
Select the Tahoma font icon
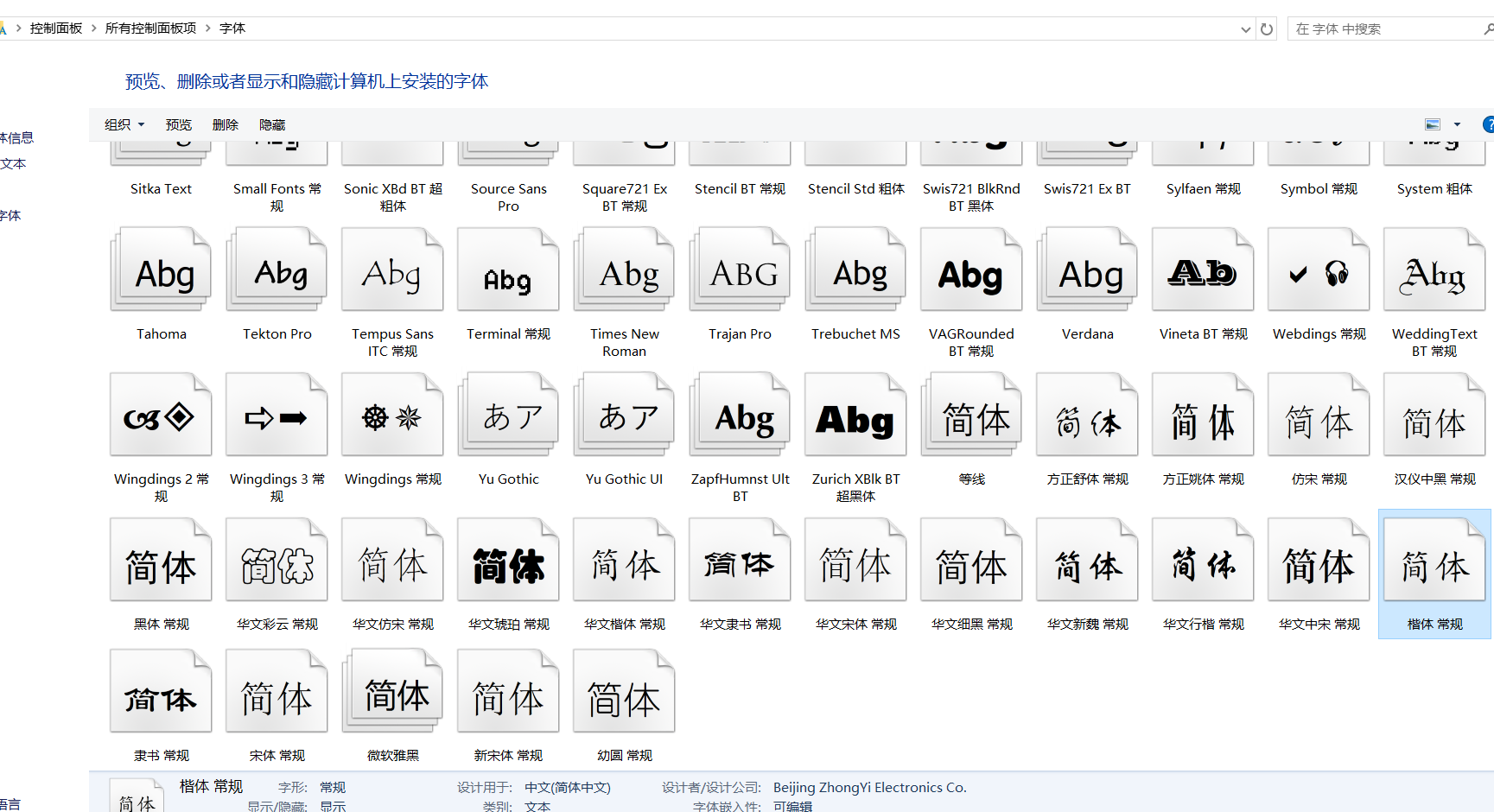tap(161, 270)
